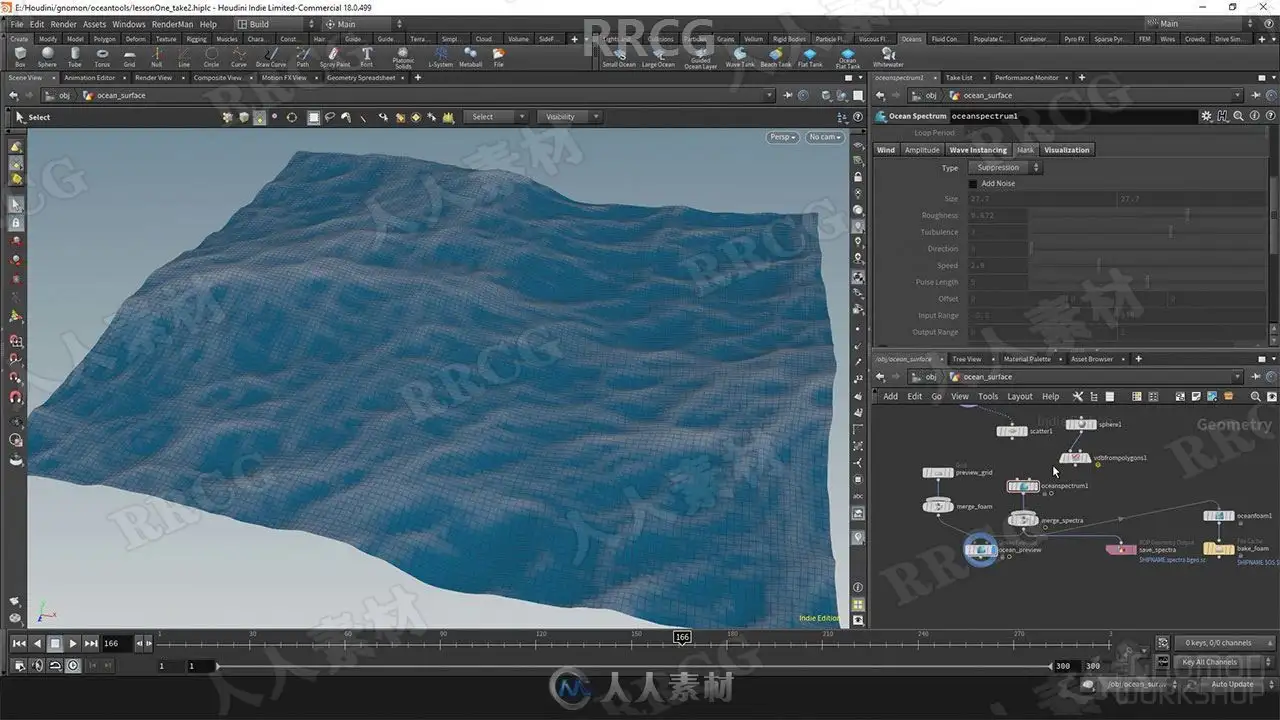The image size is (1280, 720).
Task: Open the parameter pane search icon
Action: pyautogui.click(x=1238, y=116)
